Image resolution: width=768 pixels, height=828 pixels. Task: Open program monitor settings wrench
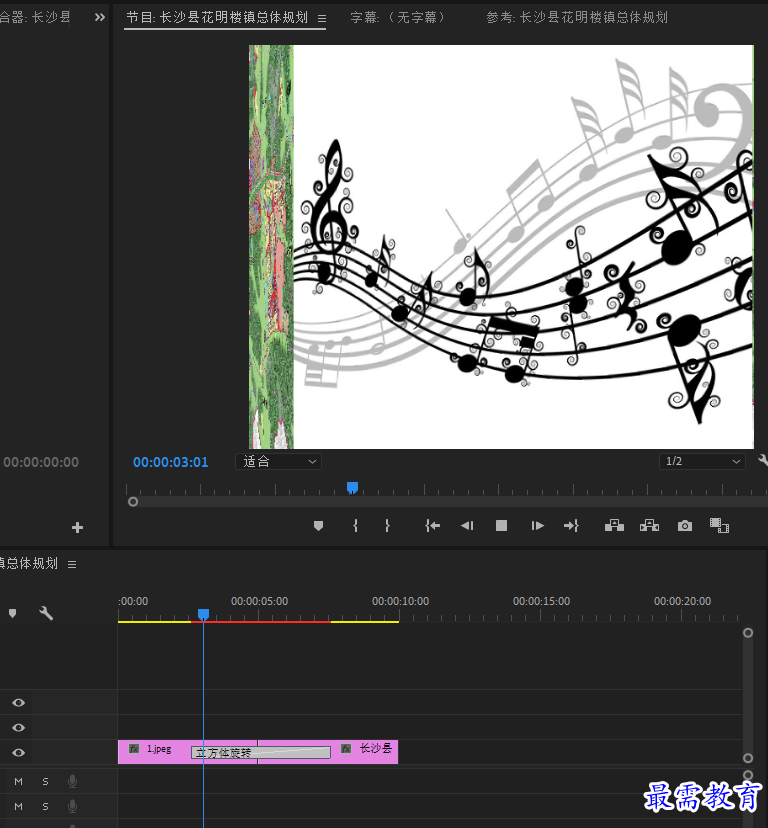pos(763,460)
